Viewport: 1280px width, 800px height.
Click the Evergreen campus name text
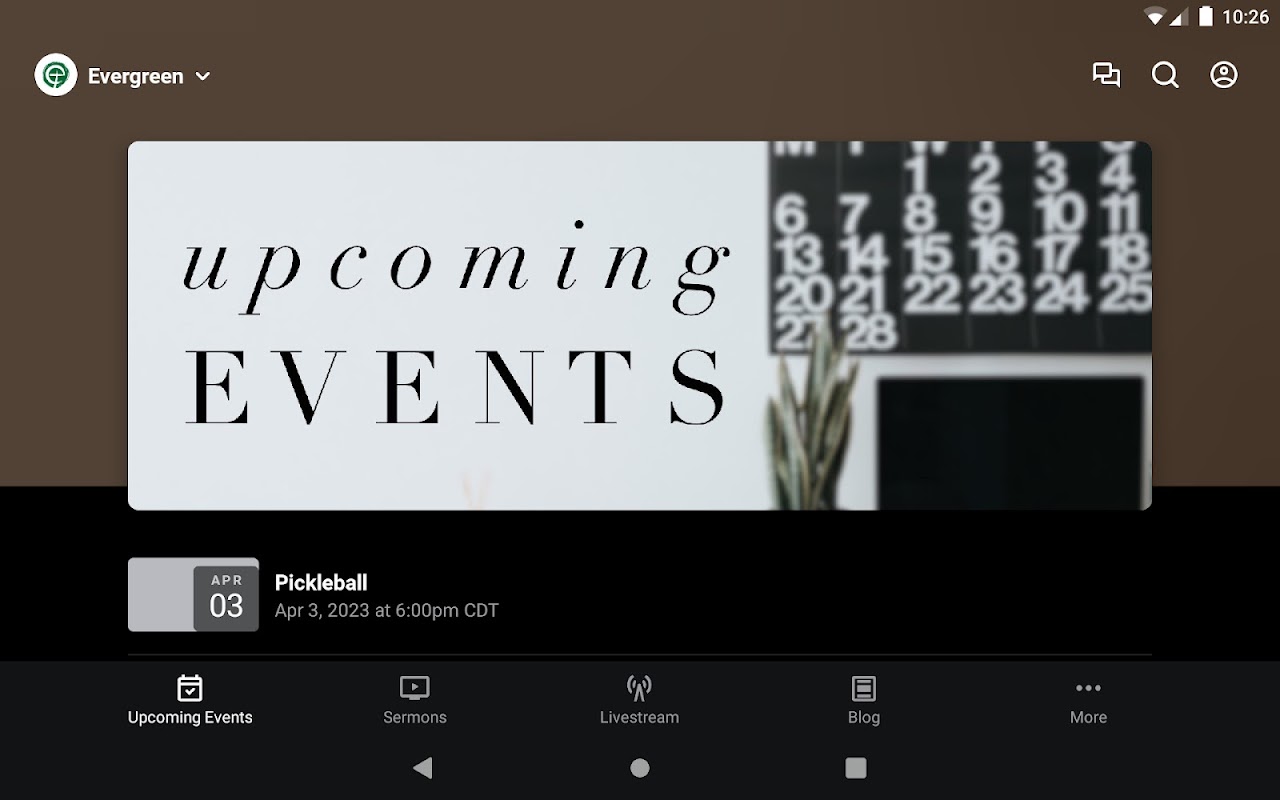(x=136, y=76)
